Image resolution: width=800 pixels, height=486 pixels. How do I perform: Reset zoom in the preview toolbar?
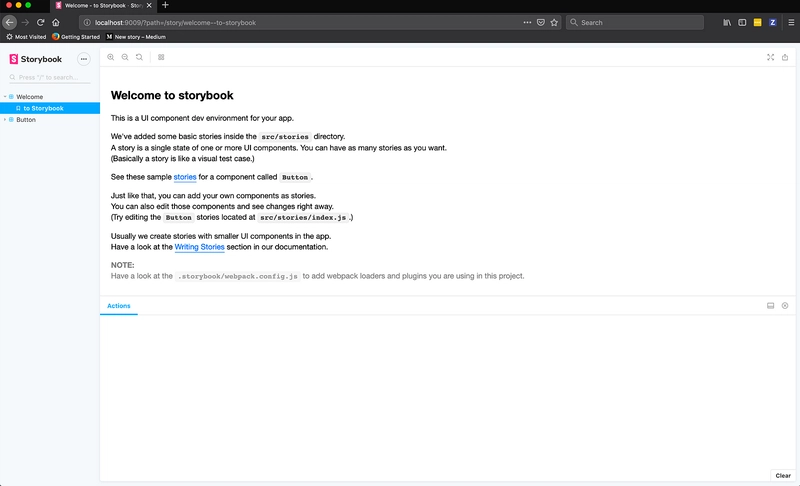(139, 57)
